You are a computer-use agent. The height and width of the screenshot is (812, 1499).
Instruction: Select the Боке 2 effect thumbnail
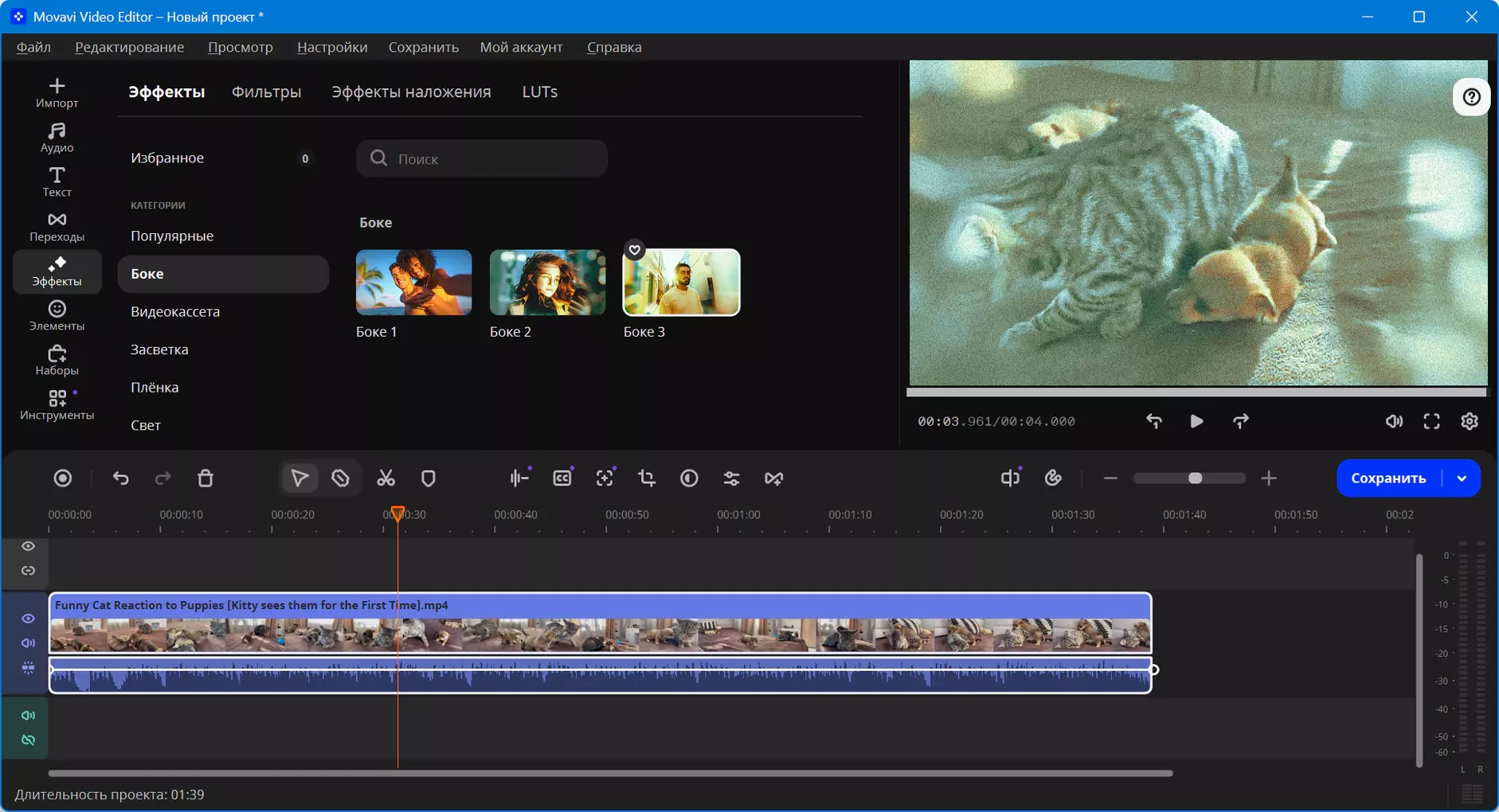pos(547,283)
